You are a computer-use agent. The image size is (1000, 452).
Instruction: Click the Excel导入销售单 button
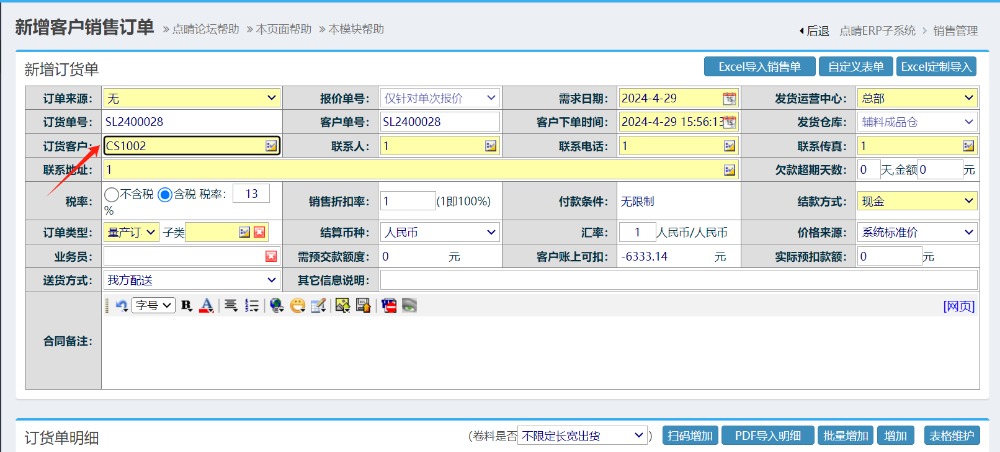coord(759,67)
